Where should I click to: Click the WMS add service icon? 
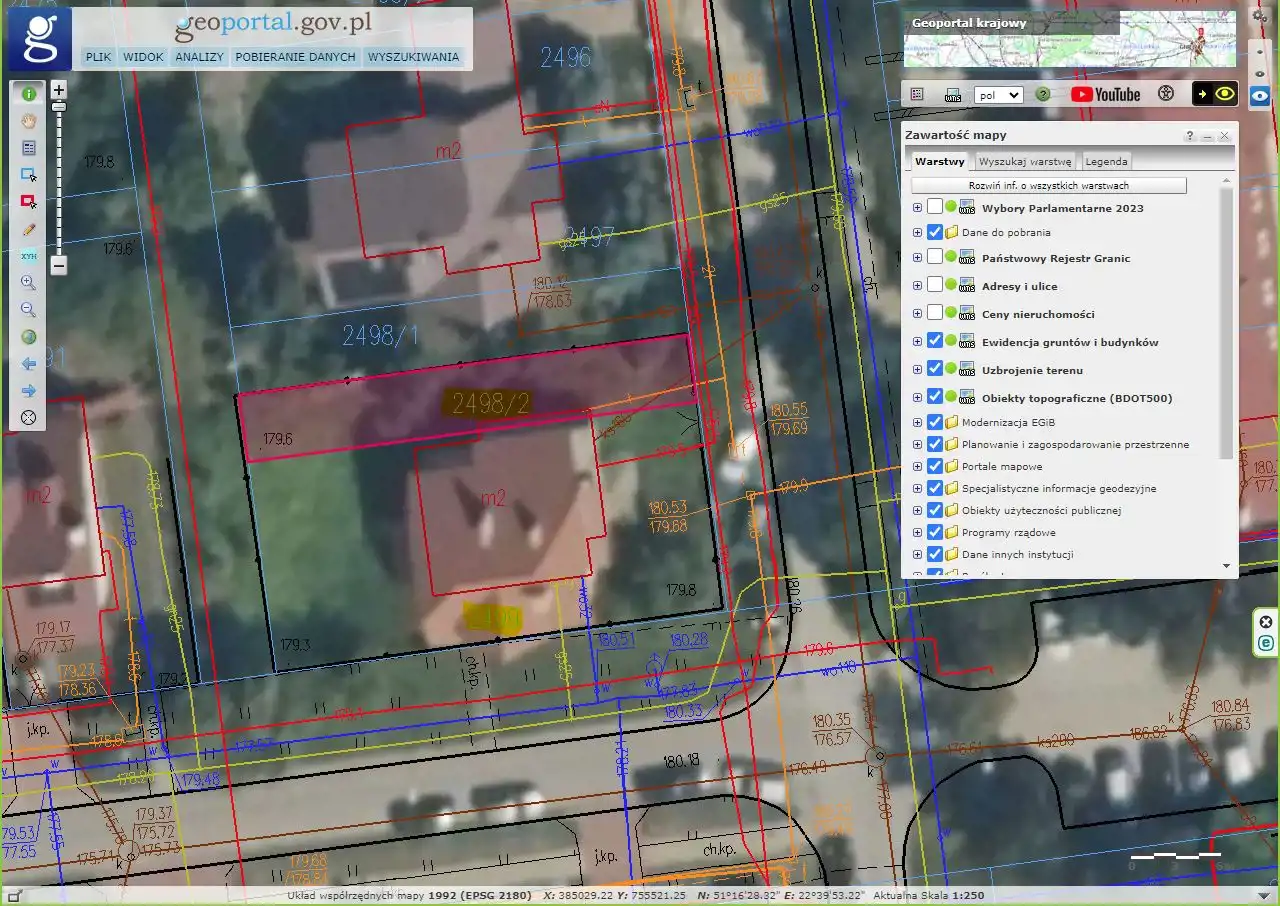pyautogui.click(x=953, y=94)
